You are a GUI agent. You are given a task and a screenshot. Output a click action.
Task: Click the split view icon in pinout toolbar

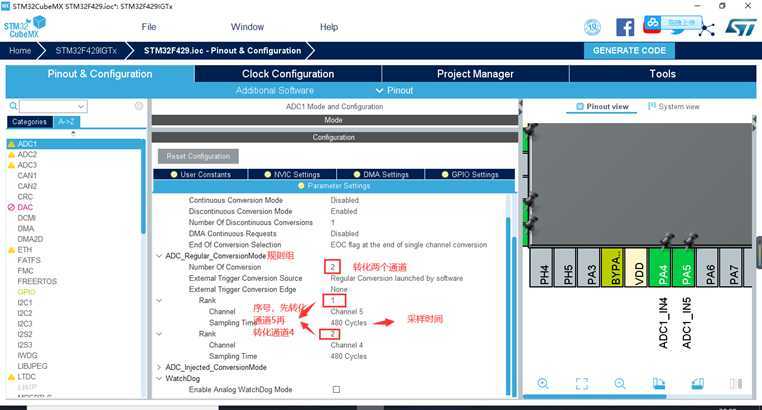coord(736,384)
